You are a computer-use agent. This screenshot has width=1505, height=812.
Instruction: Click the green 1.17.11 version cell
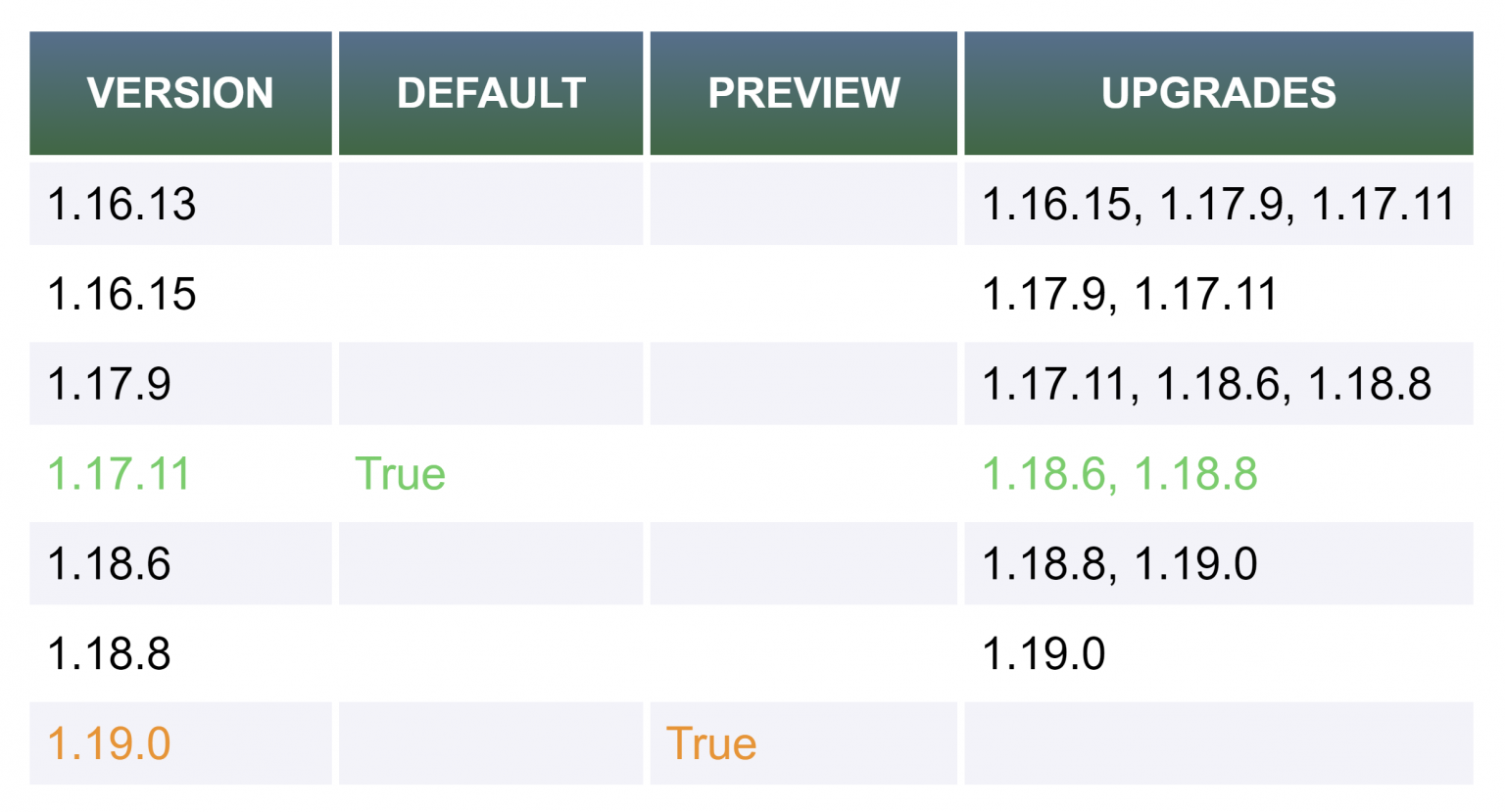click(119, 474)
